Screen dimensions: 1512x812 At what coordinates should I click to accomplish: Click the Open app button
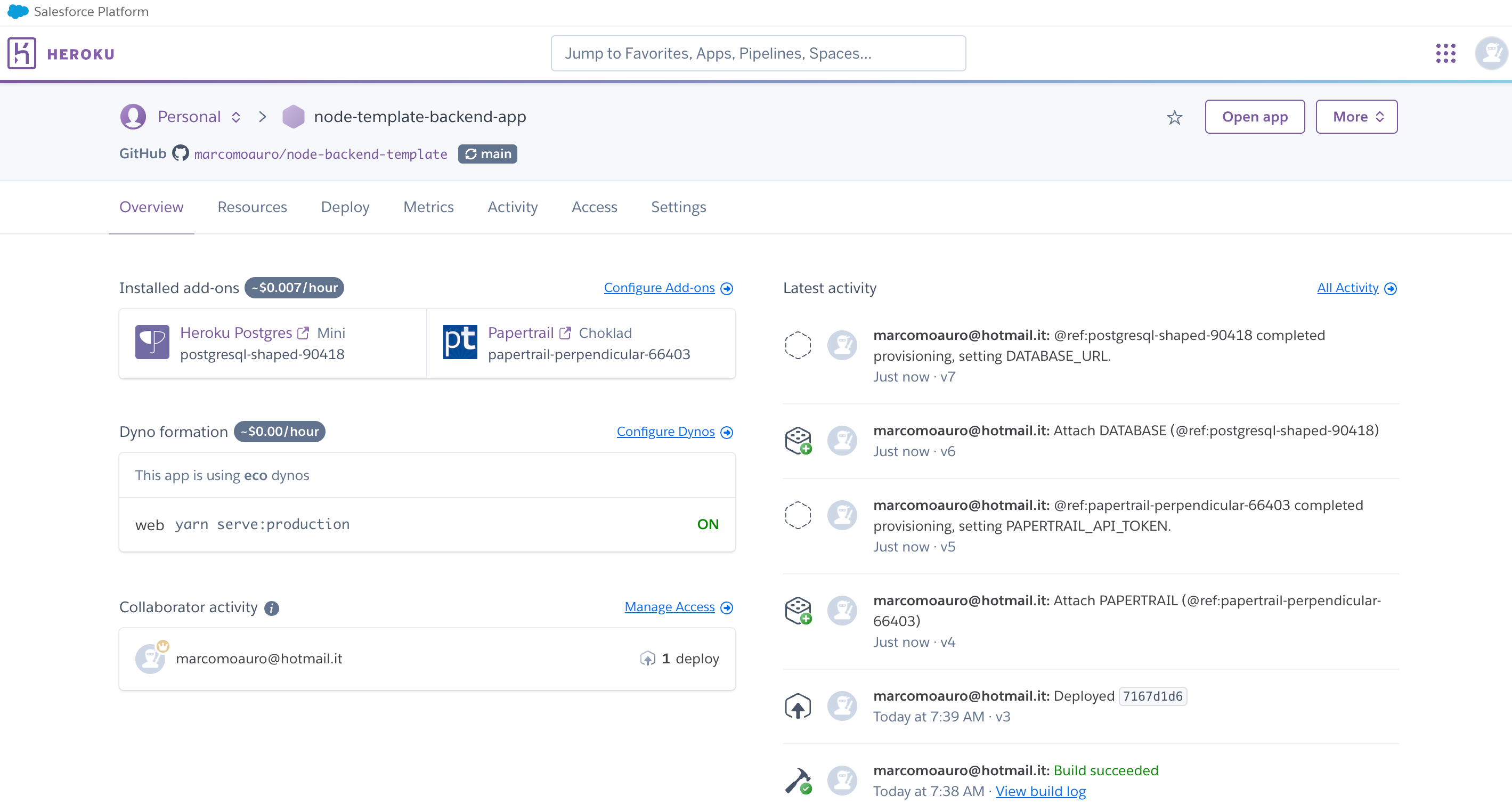[1254, 116]
